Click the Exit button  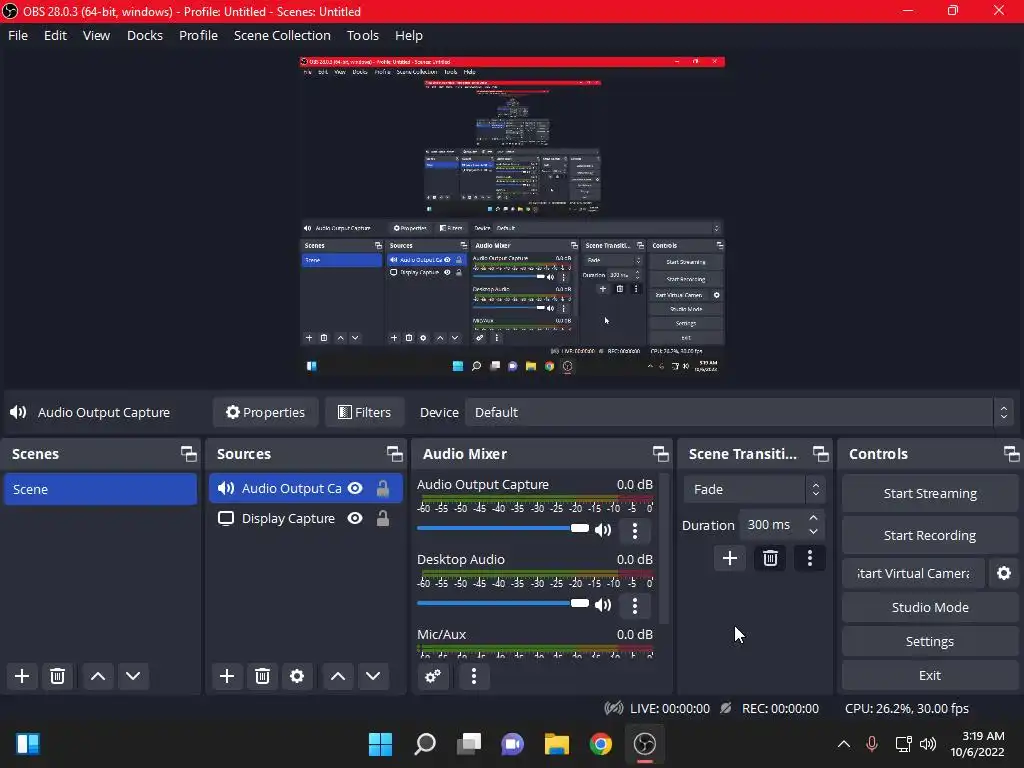pos(930,675)
